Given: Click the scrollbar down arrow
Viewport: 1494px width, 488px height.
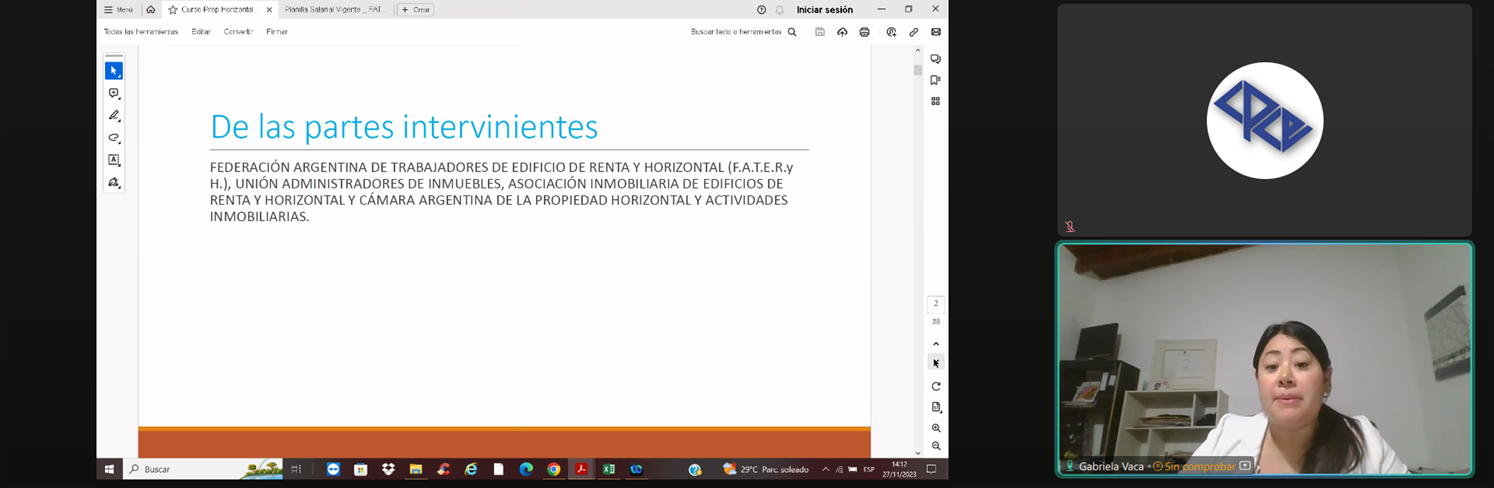Looking at the screenshot, I should [918, 453].
